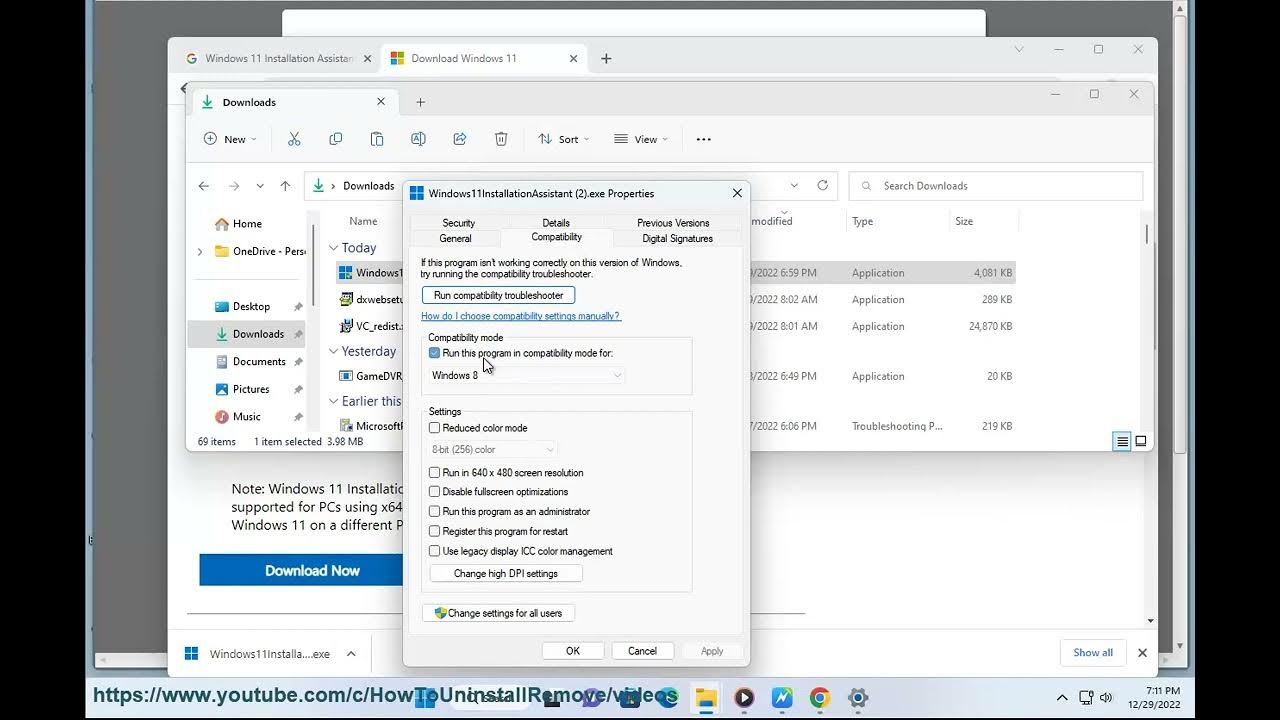Open the media player icon on the taskbar
The width and height of the screenshot is (1280, 720).
744,698
